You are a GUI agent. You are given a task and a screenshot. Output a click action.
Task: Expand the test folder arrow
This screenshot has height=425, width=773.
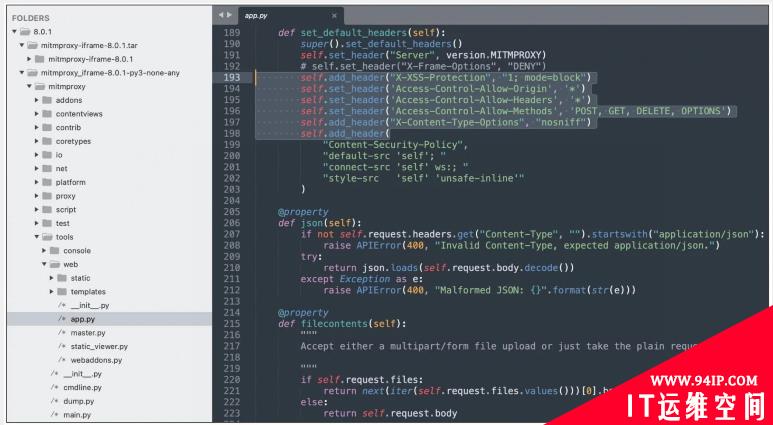(x=36, y=223)
